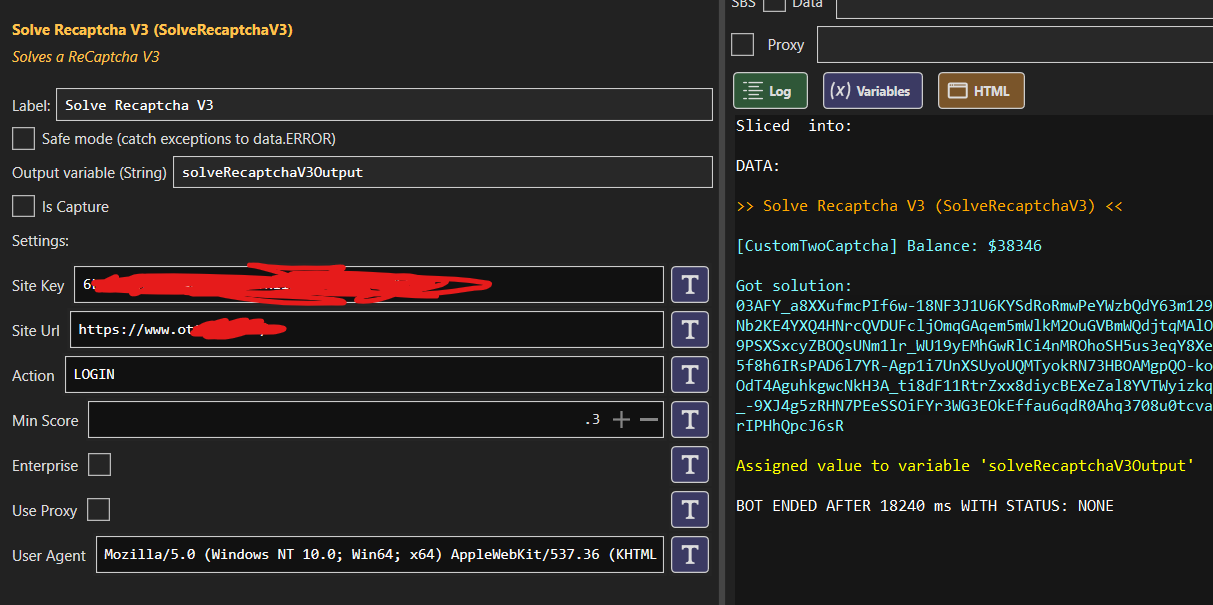Decrease Min Score with the minus icon
Viewport: 1213px width, 605px height.
649,420
